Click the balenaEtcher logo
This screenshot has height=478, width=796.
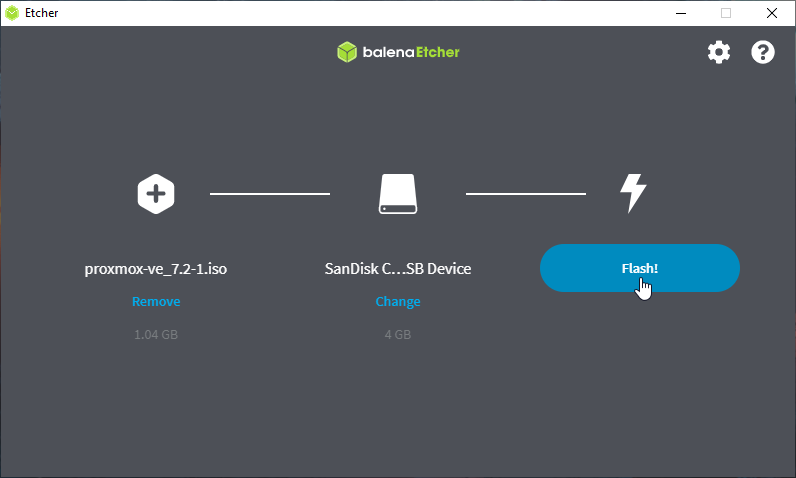[398, 52]
